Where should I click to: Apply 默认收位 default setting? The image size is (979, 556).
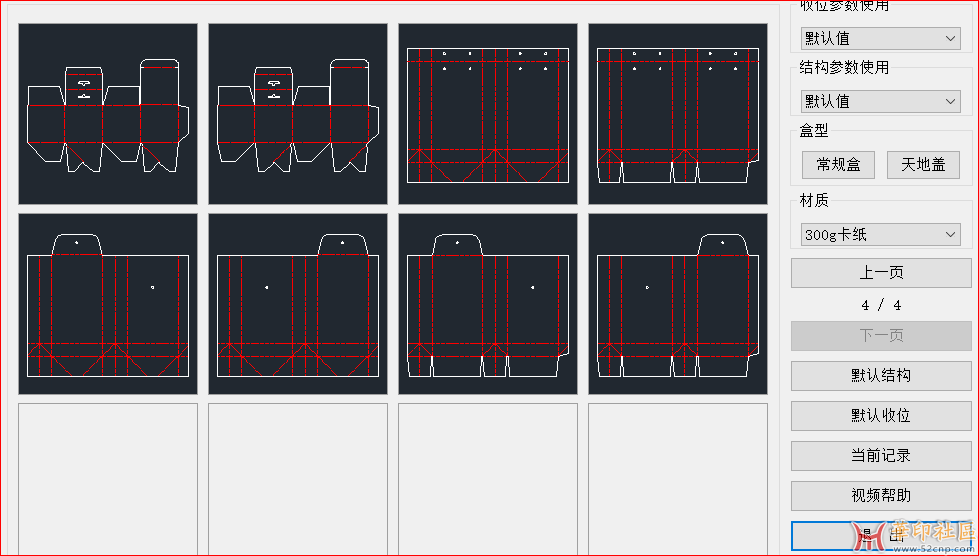click(x=881, y=416)
